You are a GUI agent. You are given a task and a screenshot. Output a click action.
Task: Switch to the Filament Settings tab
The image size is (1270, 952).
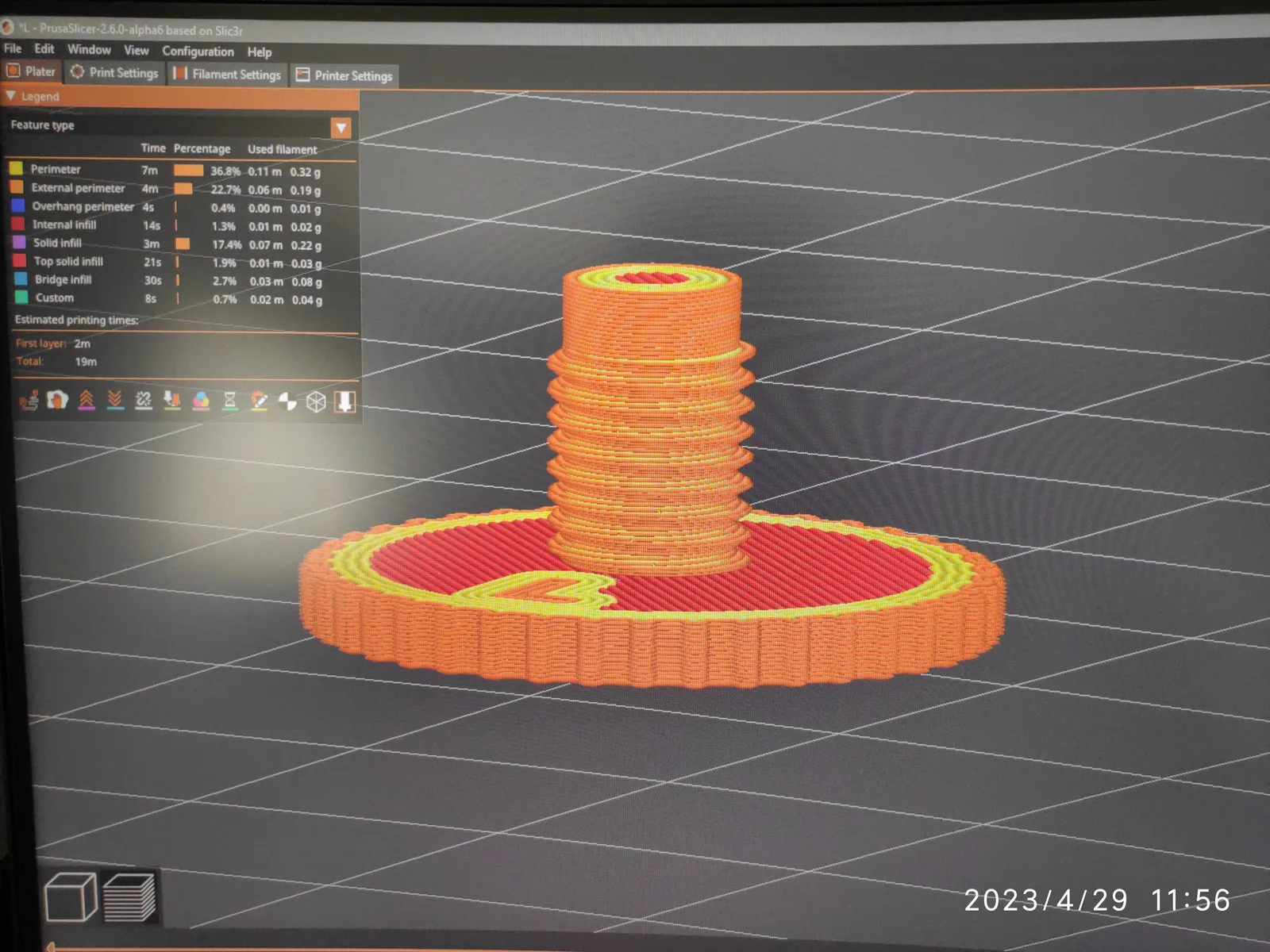pyautogui.click(x=228, y=74)
